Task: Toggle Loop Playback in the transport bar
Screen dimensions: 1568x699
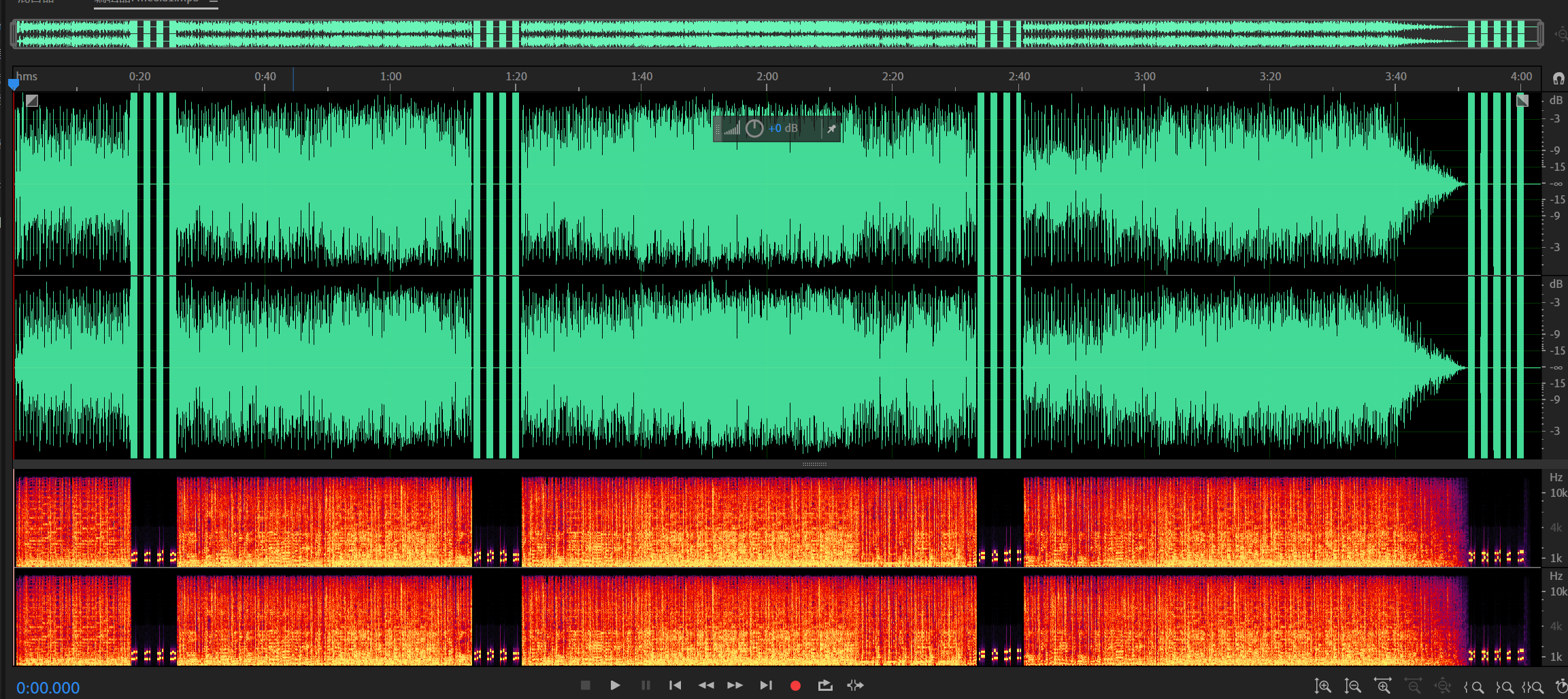Action: 825,685
